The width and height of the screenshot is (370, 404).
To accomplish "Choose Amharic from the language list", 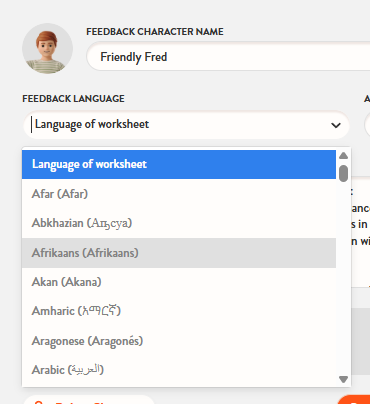I will click(x=179, y=311).
